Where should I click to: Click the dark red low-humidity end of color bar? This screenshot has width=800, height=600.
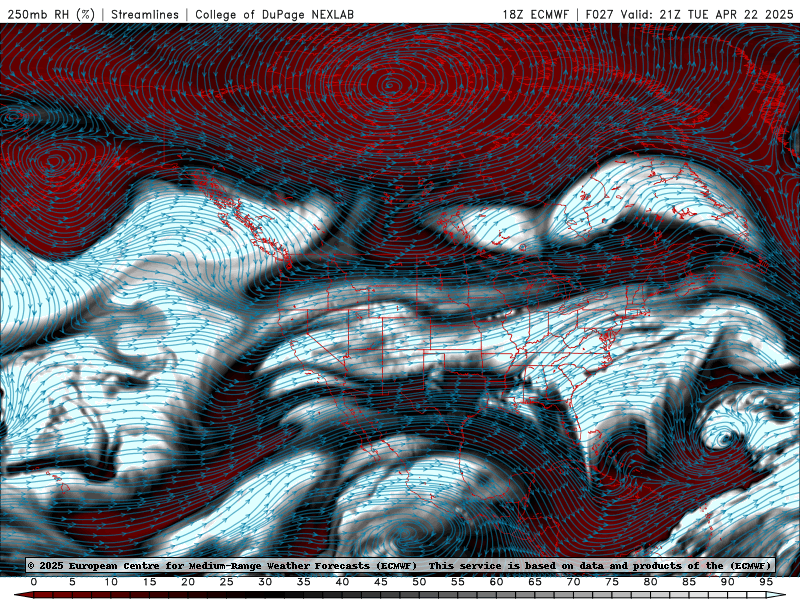[x=26, y=595]
